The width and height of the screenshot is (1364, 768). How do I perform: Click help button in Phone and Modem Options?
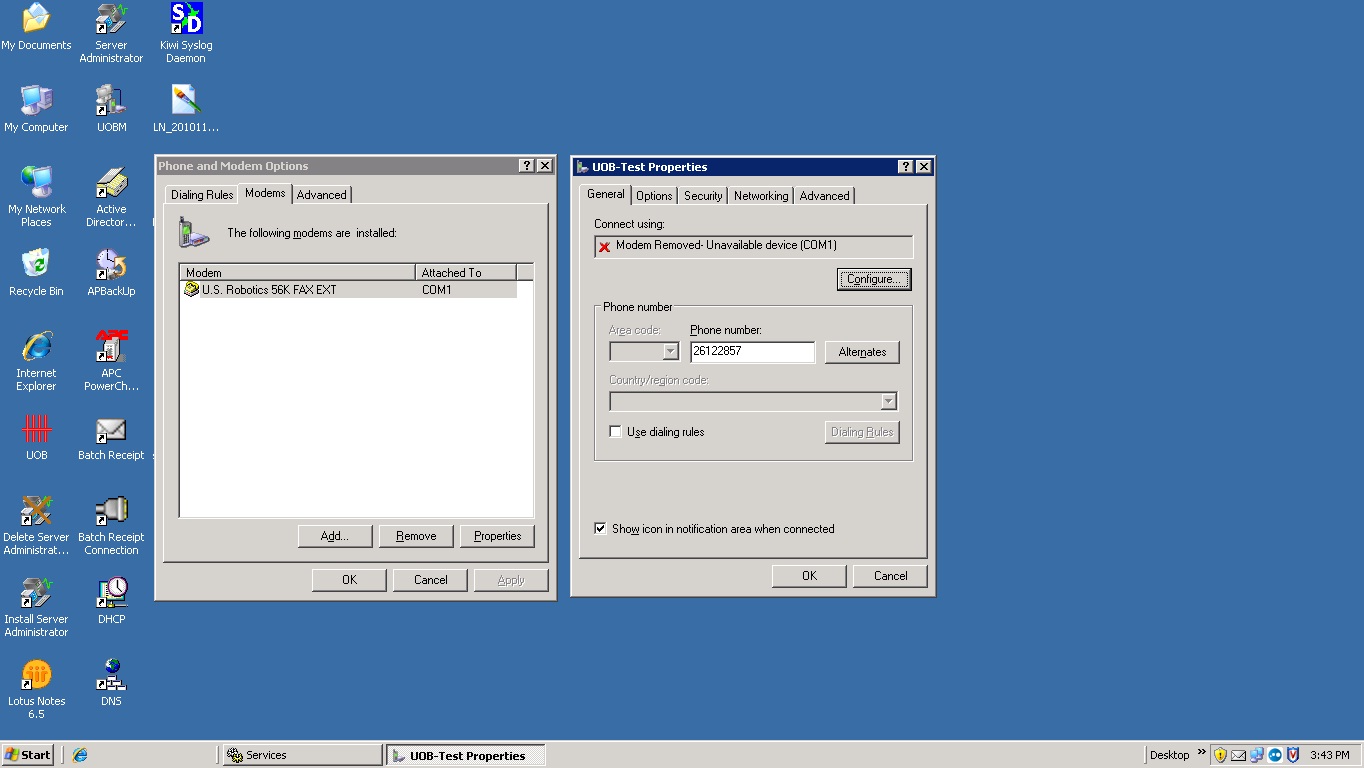527,165
